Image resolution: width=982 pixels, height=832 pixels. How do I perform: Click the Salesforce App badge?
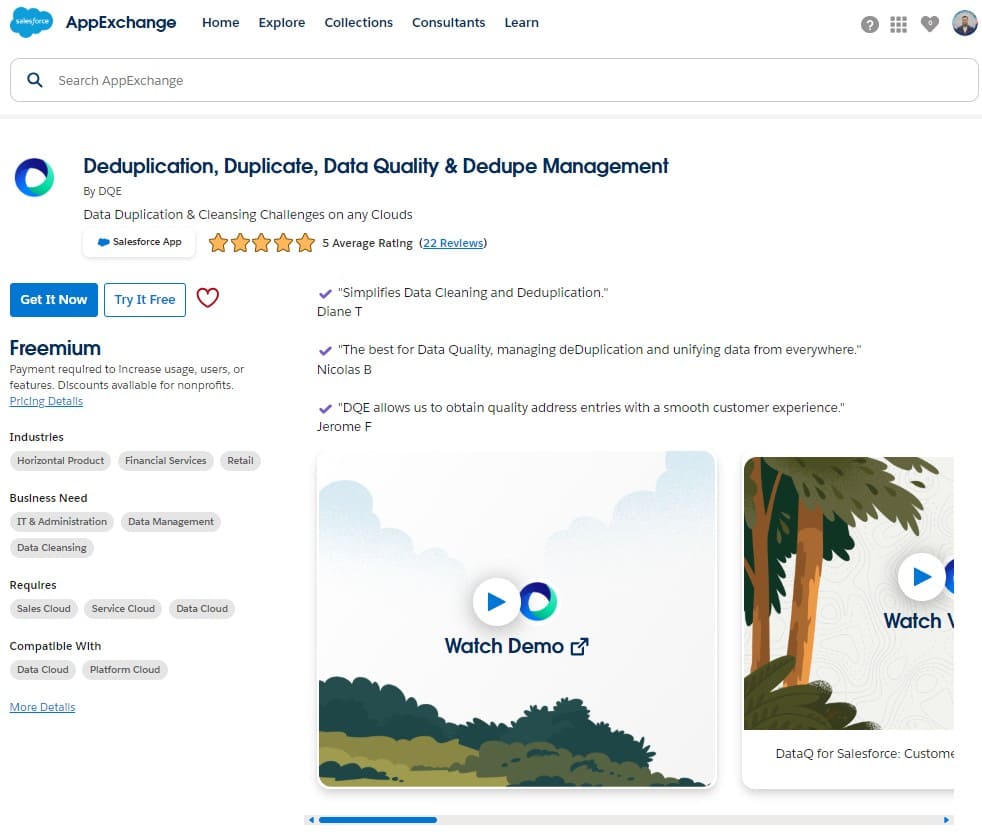coord(139,242)
